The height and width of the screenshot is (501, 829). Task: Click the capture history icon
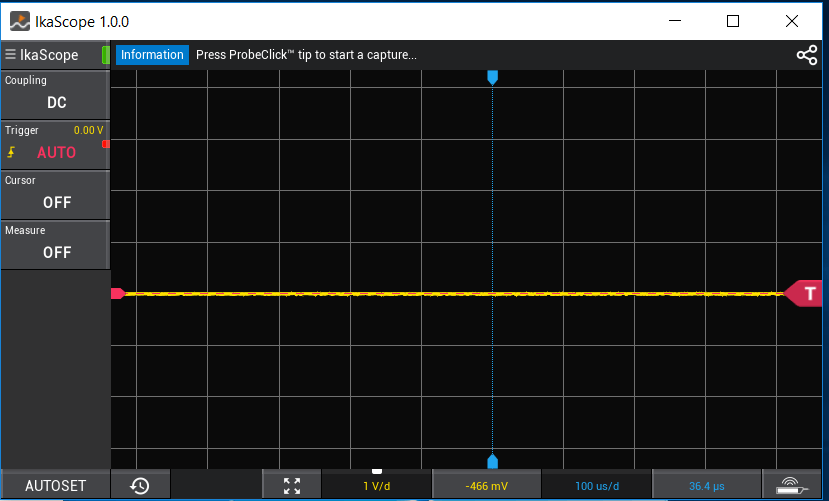click(x=139, y=486)
